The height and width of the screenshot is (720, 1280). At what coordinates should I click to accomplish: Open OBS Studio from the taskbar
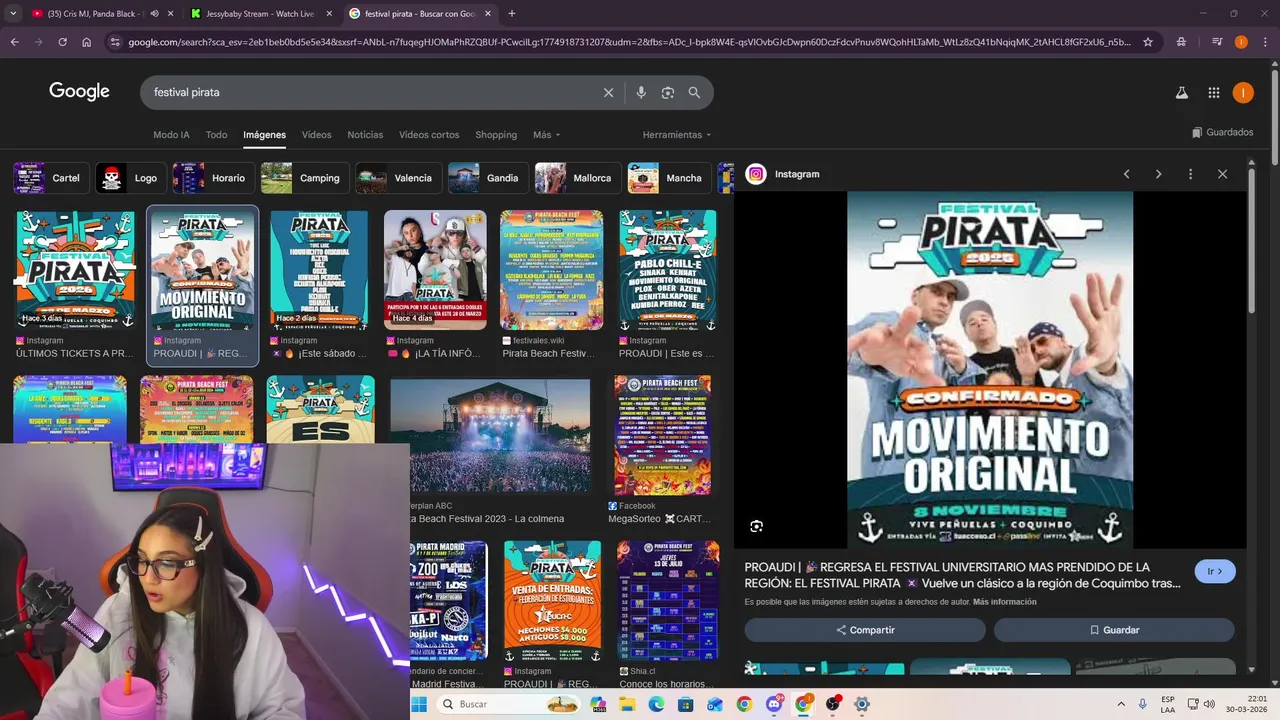click(832, 704)
